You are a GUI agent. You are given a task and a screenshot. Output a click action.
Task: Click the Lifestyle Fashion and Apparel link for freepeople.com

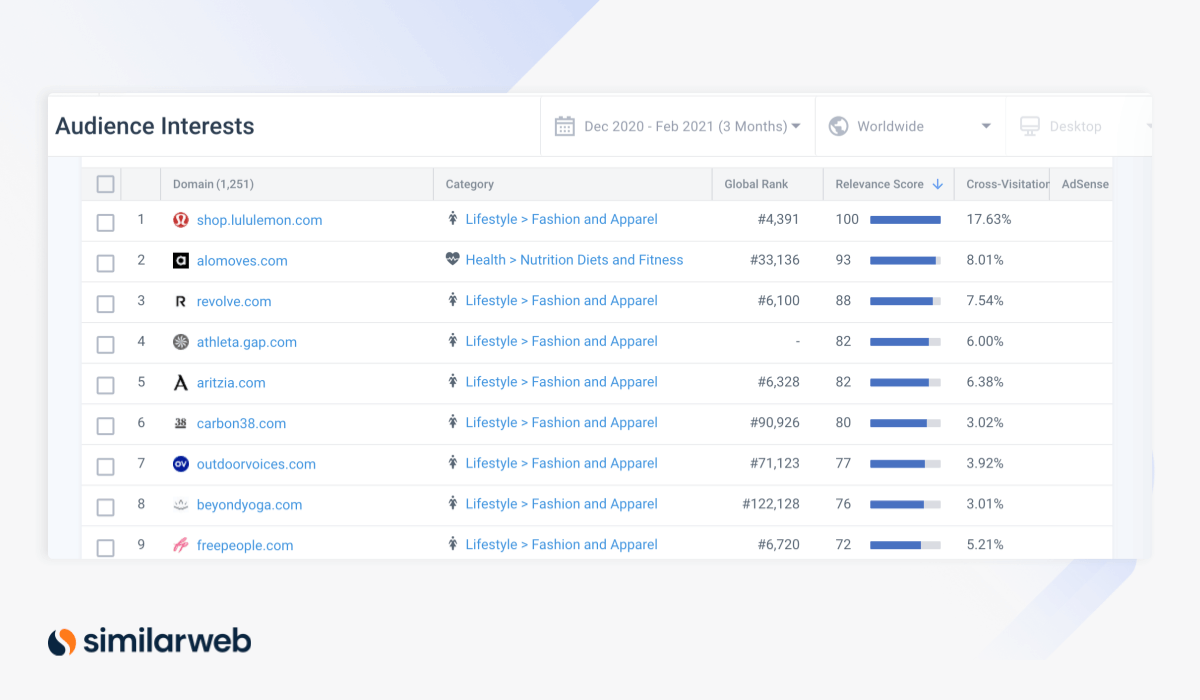tap(561, 544)
